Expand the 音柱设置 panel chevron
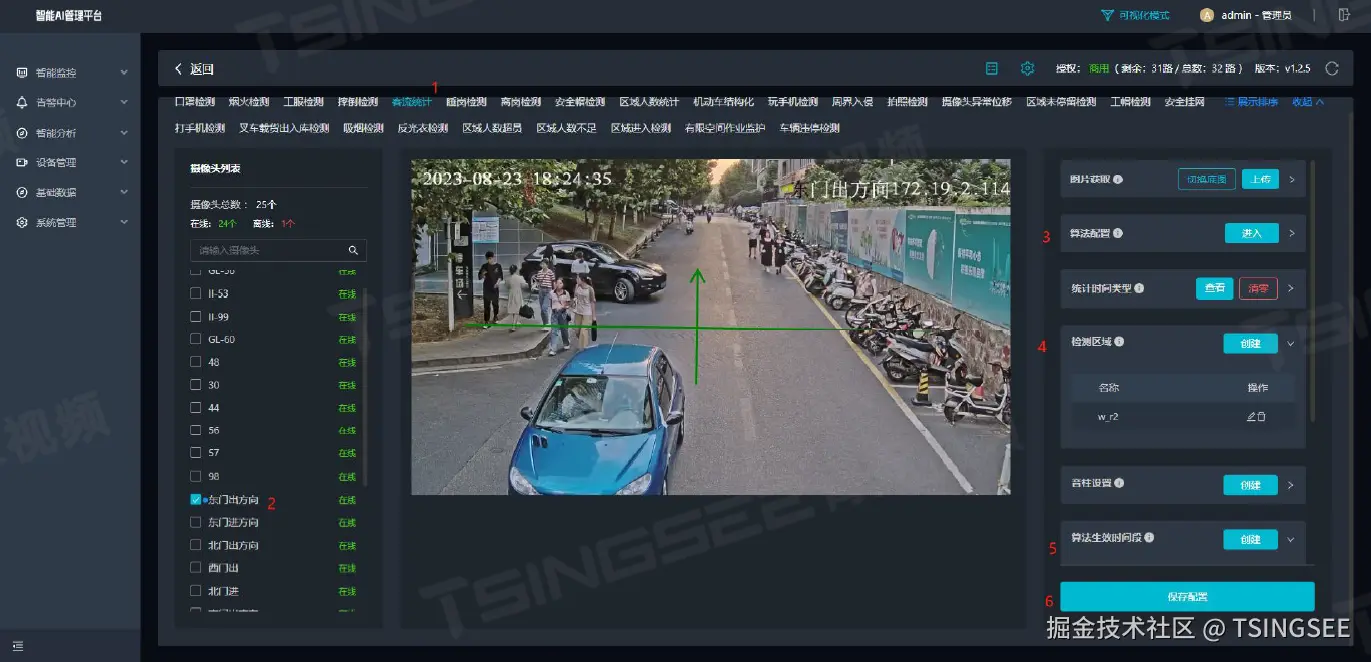This screenshot has height=662, width=1371. [x=1291, y=485]
